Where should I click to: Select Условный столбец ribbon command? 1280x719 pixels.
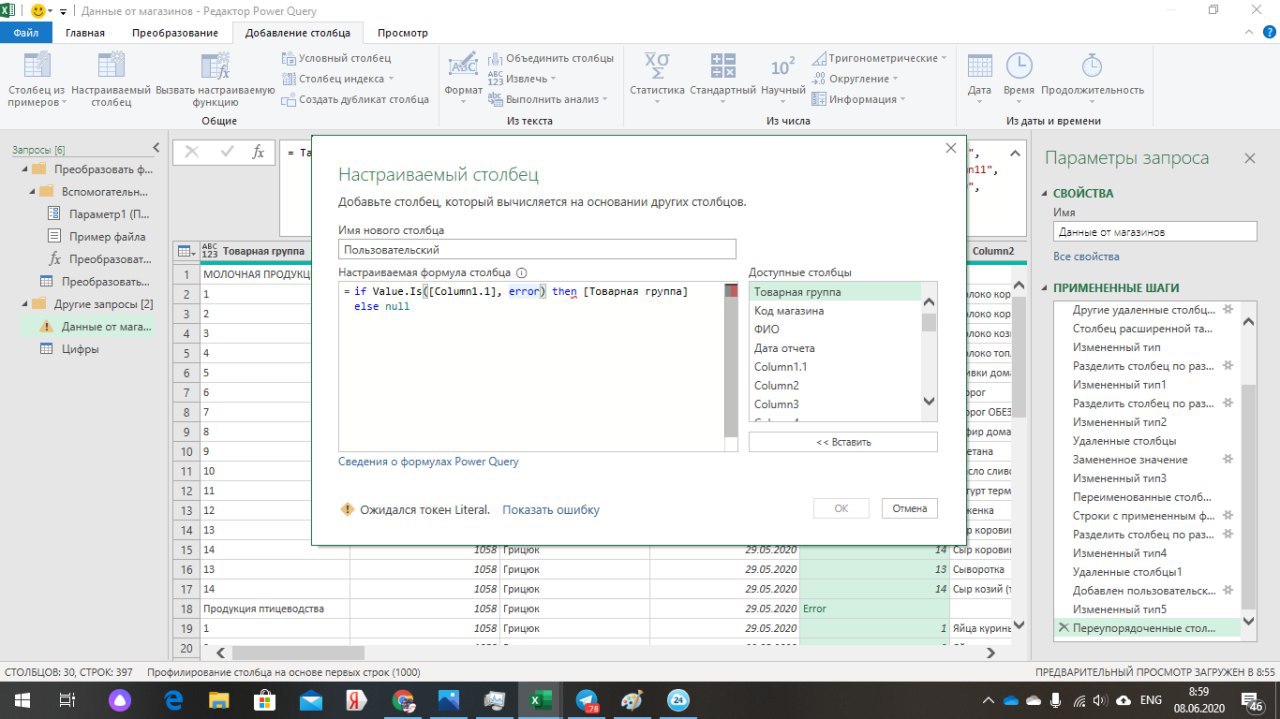click(x=337, y=58)
